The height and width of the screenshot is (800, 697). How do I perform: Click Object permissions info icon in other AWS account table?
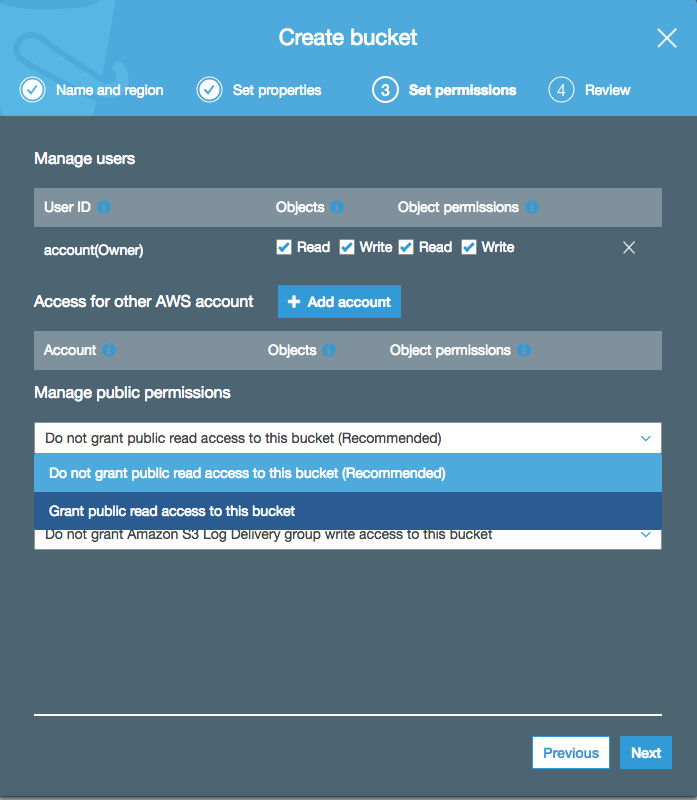[524, 350]
